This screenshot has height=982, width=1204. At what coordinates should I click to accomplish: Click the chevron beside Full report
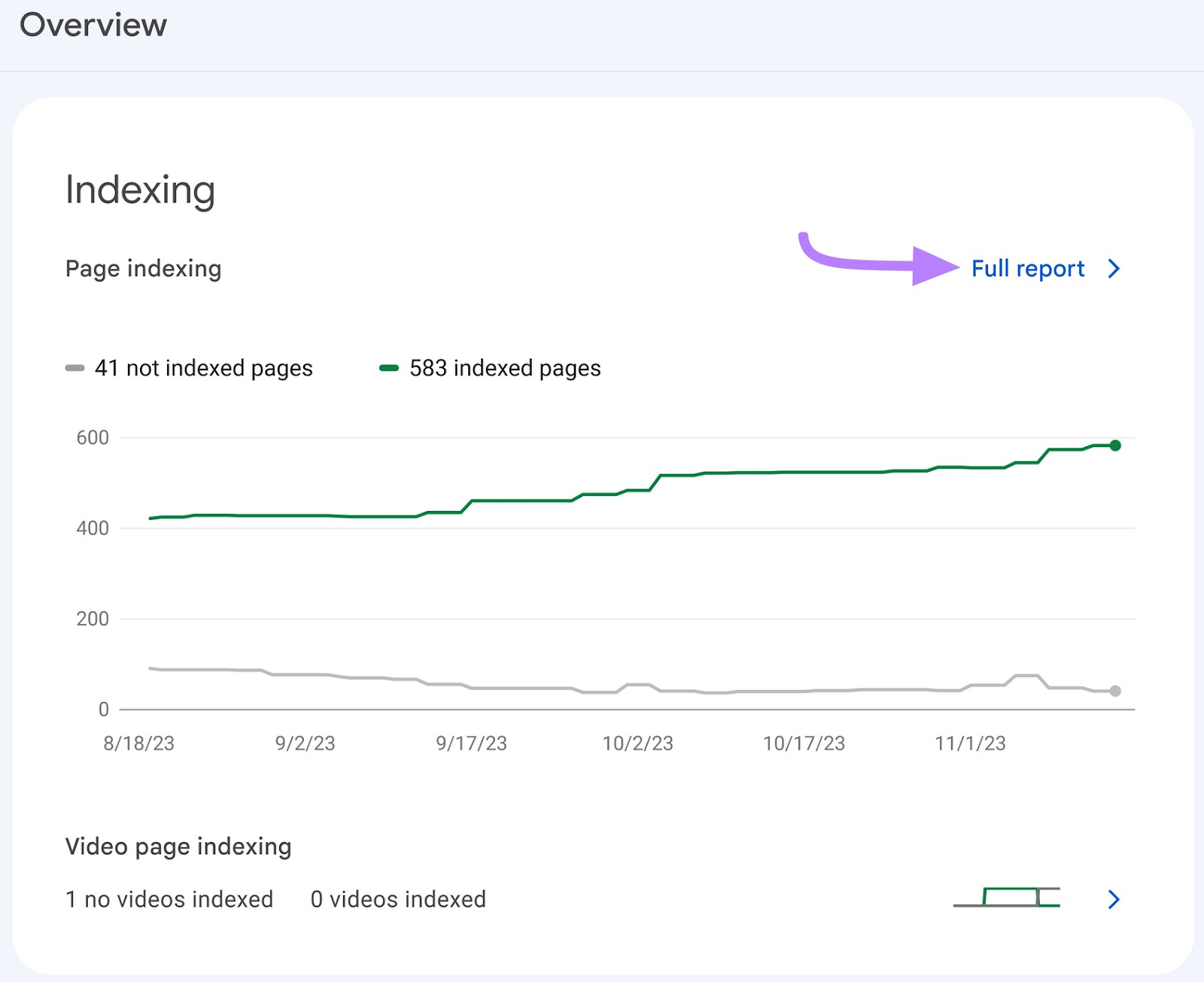click(1114, 269)
